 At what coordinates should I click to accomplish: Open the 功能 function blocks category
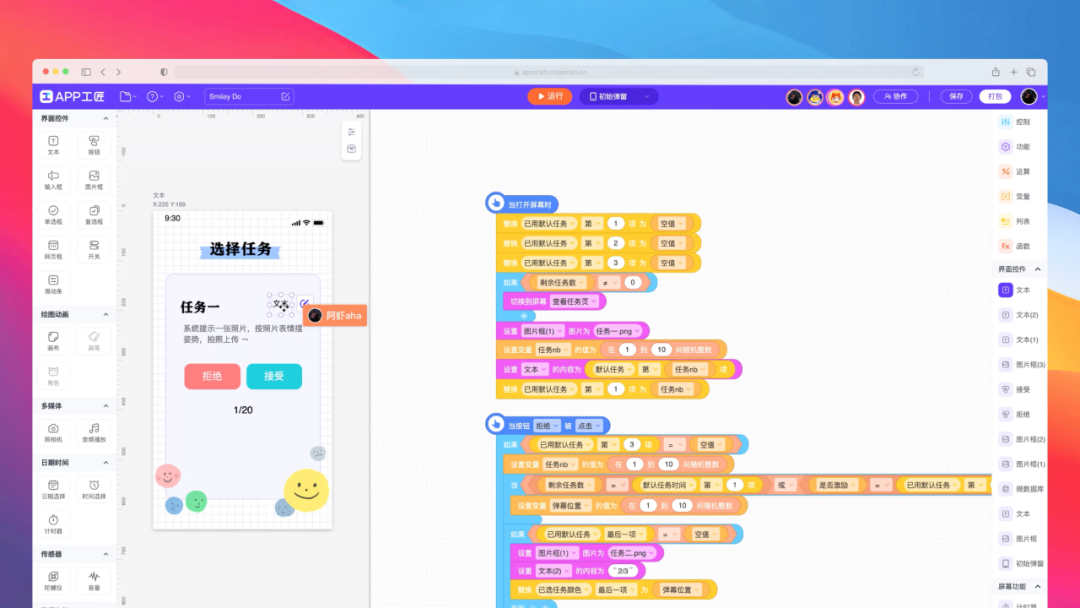[x=1015, y=147]
